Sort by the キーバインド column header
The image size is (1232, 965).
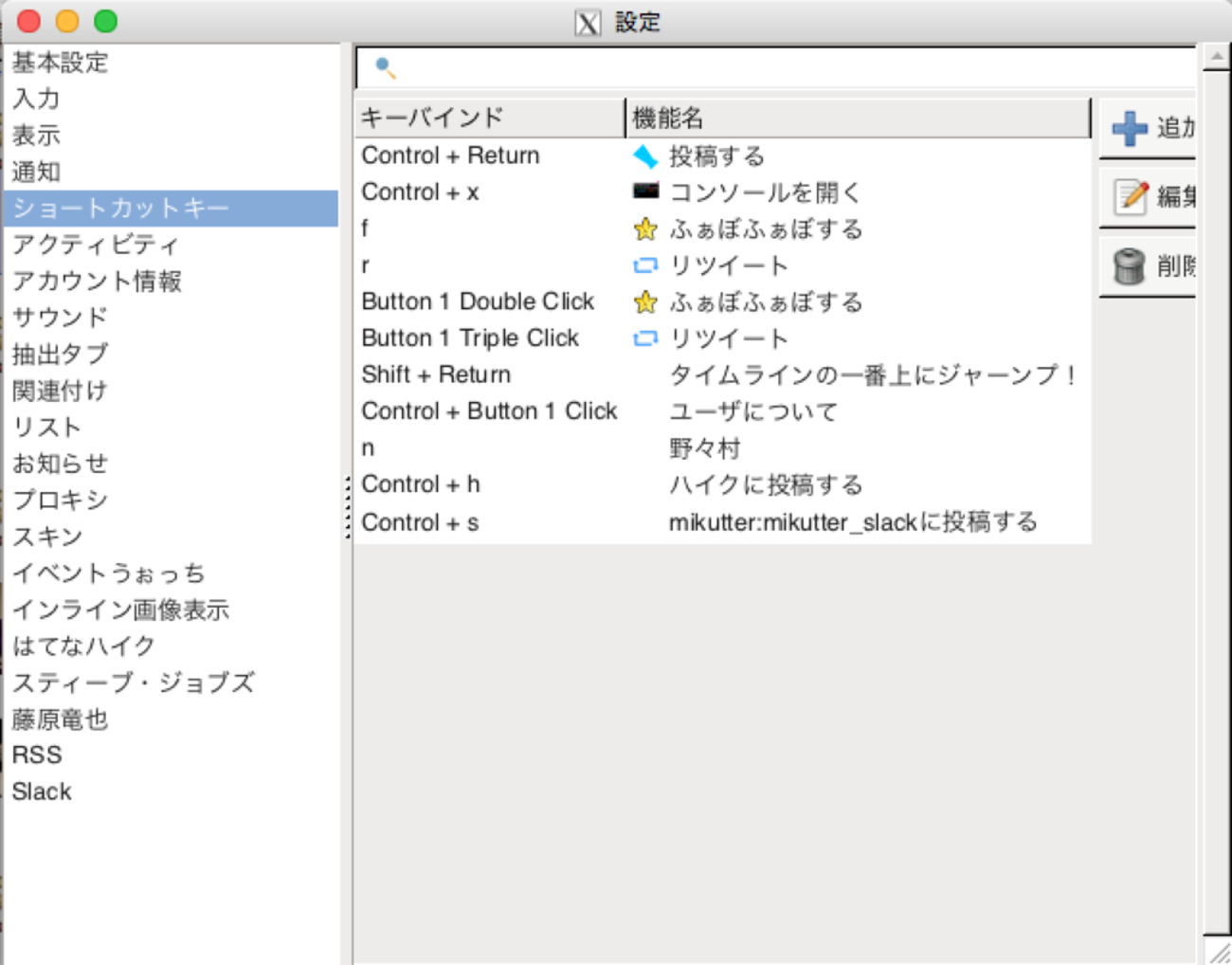[490, 118]
